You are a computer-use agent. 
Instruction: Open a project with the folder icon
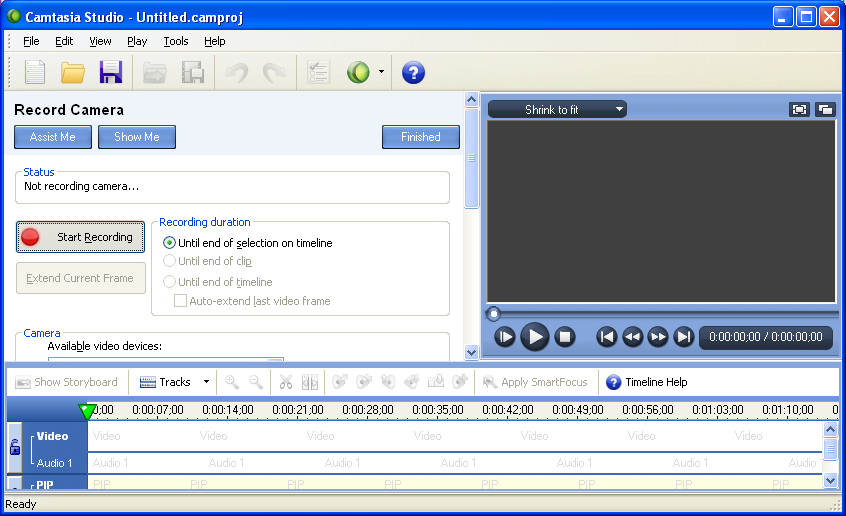pyautogui.click(x=72, y=72)
